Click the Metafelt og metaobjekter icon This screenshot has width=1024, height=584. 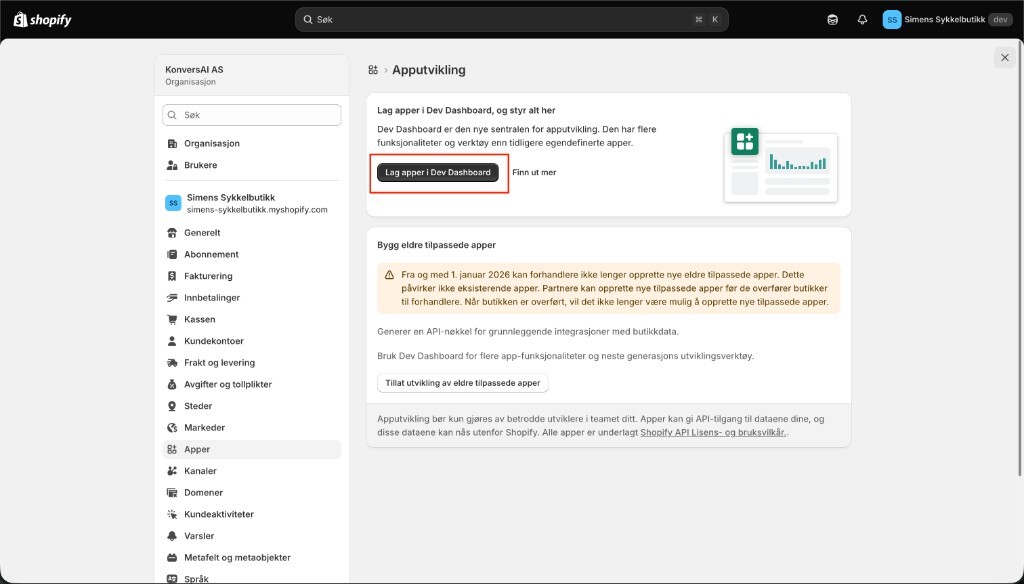tap(172, 558)
